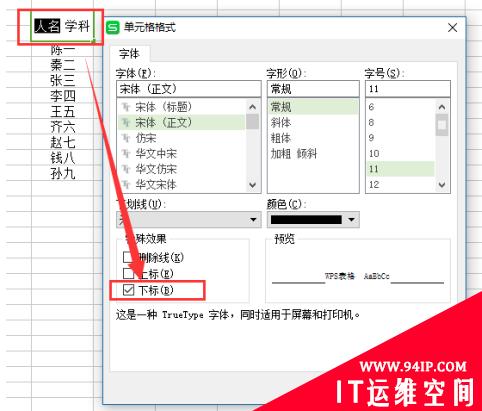Select font size 8

tap(400, 122)
